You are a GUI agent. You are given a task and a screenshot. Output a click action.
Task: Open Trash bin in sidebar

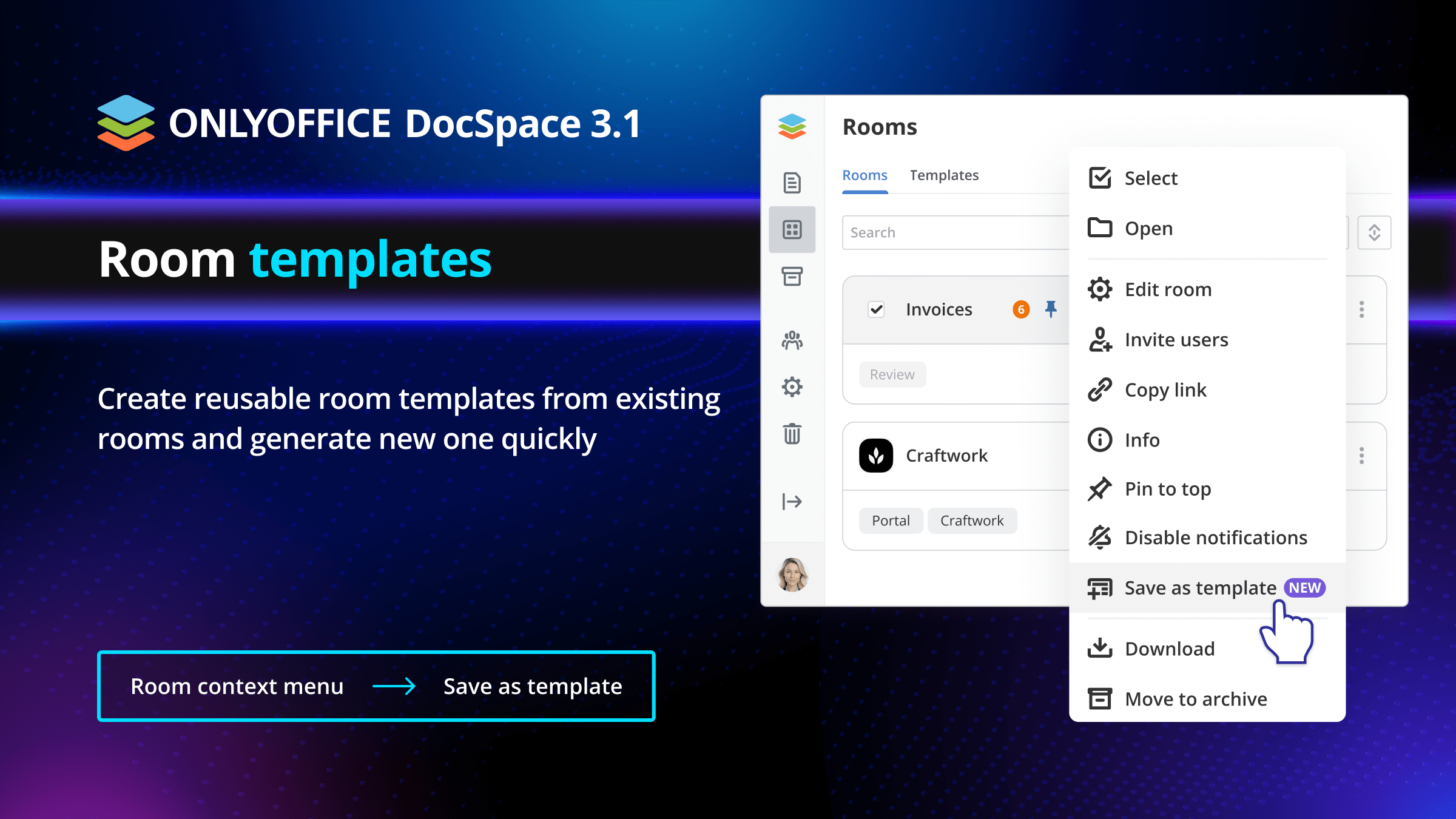[792, 434]
